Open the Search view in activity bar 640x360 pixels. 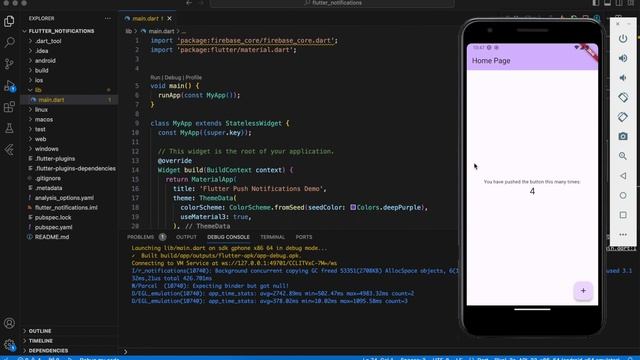pyautogui.click(x=9, y=42)
